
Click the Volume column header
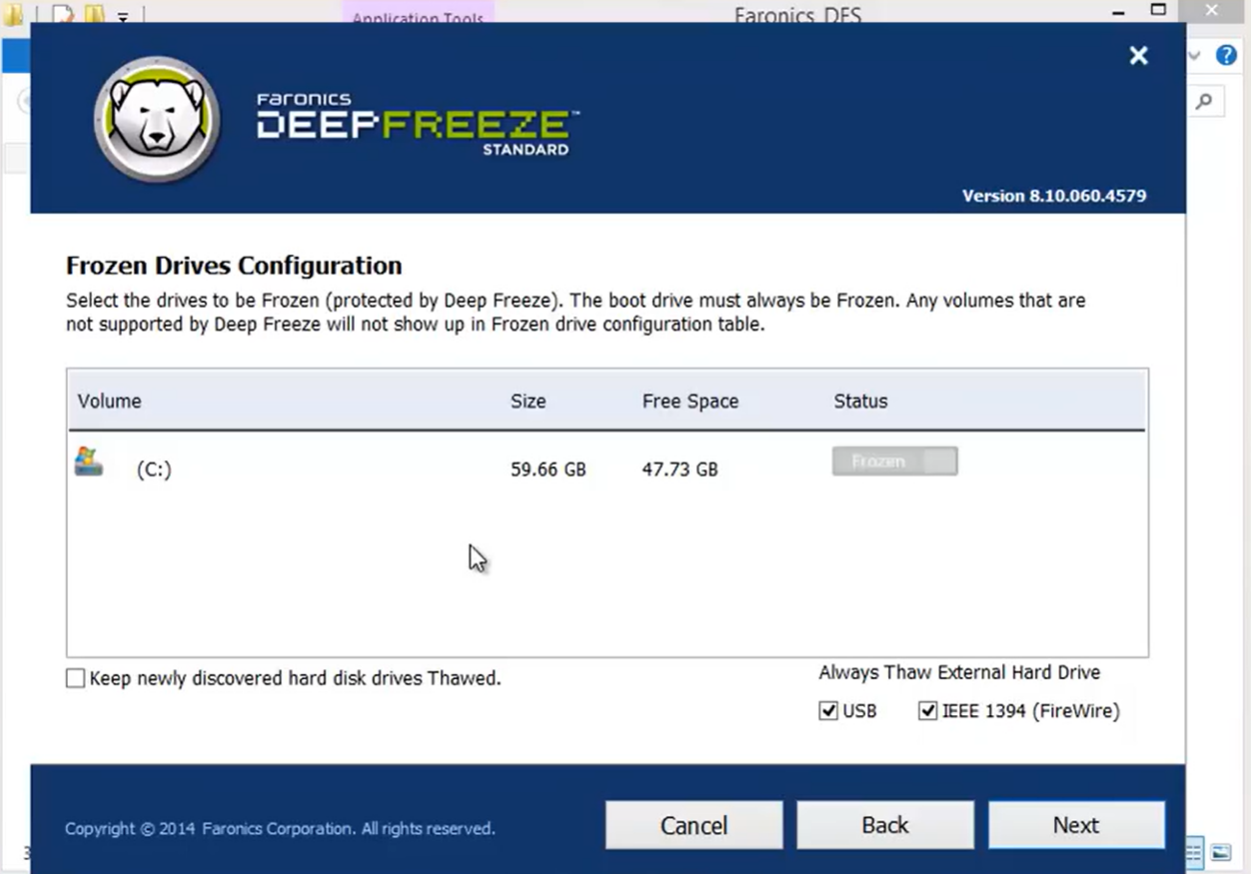click(x=110, y=401)
